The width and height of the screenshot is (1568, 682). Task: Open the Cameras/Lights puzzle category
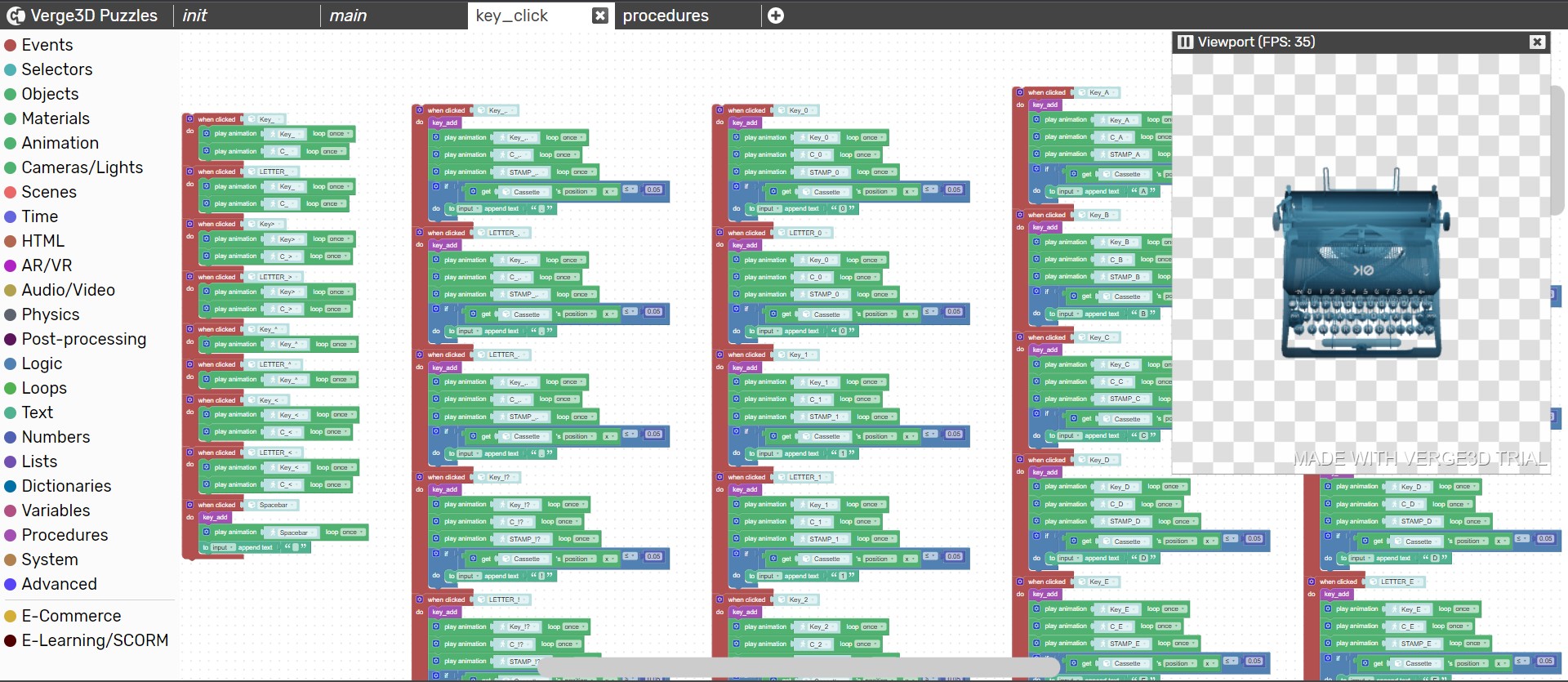[x=82, y=167]
